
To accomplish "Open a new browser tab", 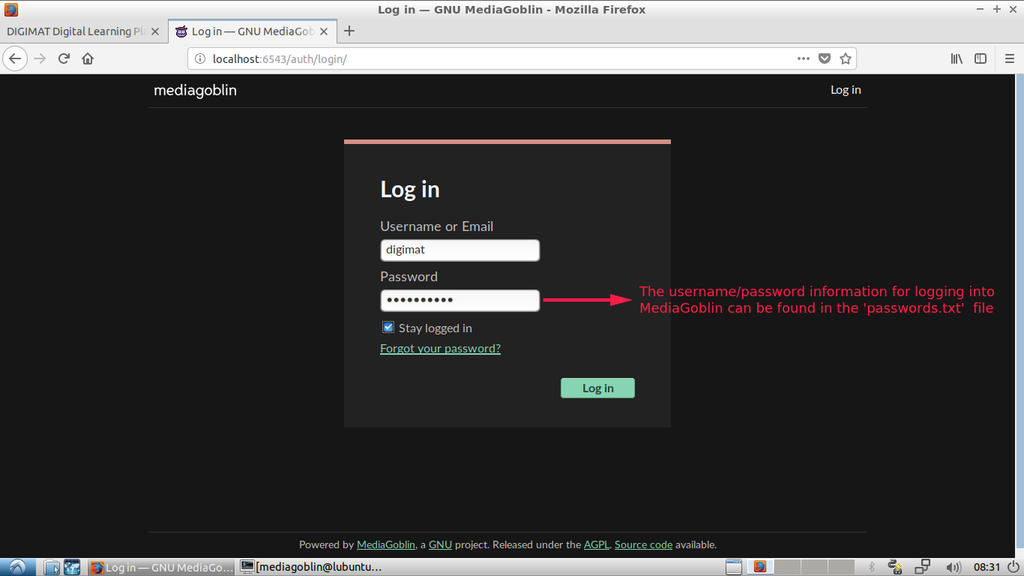I will tap(349, 31).
